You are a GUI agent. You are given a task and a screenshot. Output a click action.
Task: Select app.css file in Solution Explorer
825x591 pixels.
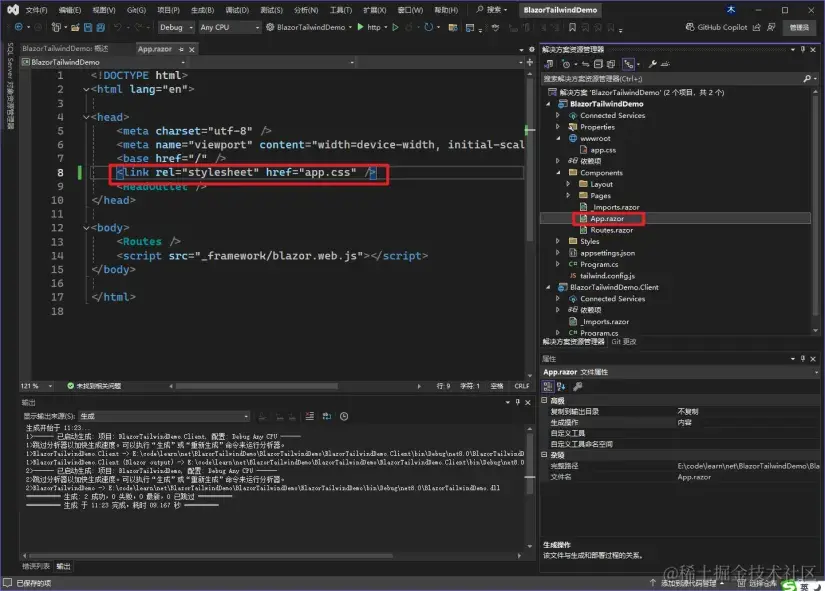point(602,150)
